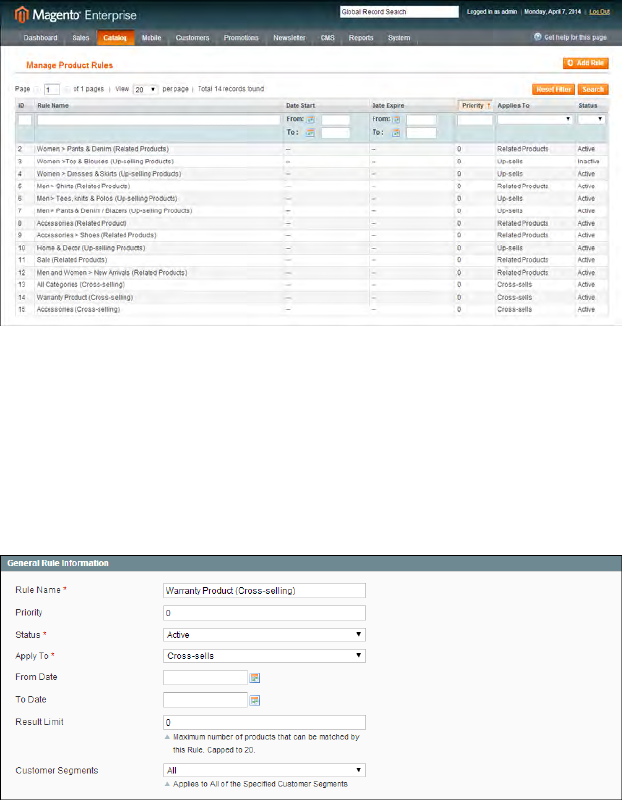Click the Priority column sort arrow

pyautogui.click(x=488, y=106)
